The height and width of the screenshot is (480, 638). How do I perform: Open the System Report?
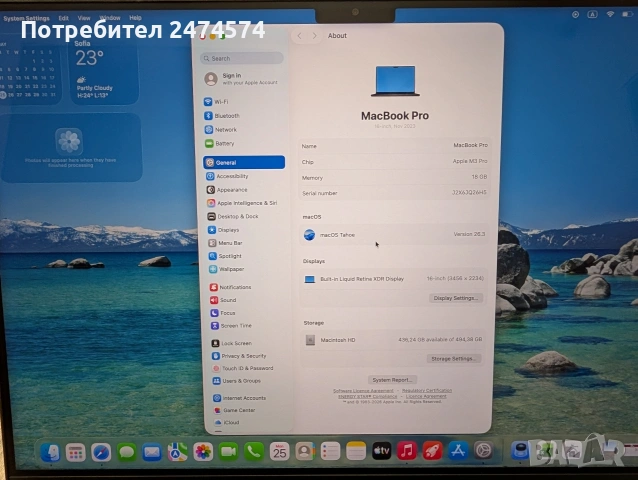coord(392,380)
